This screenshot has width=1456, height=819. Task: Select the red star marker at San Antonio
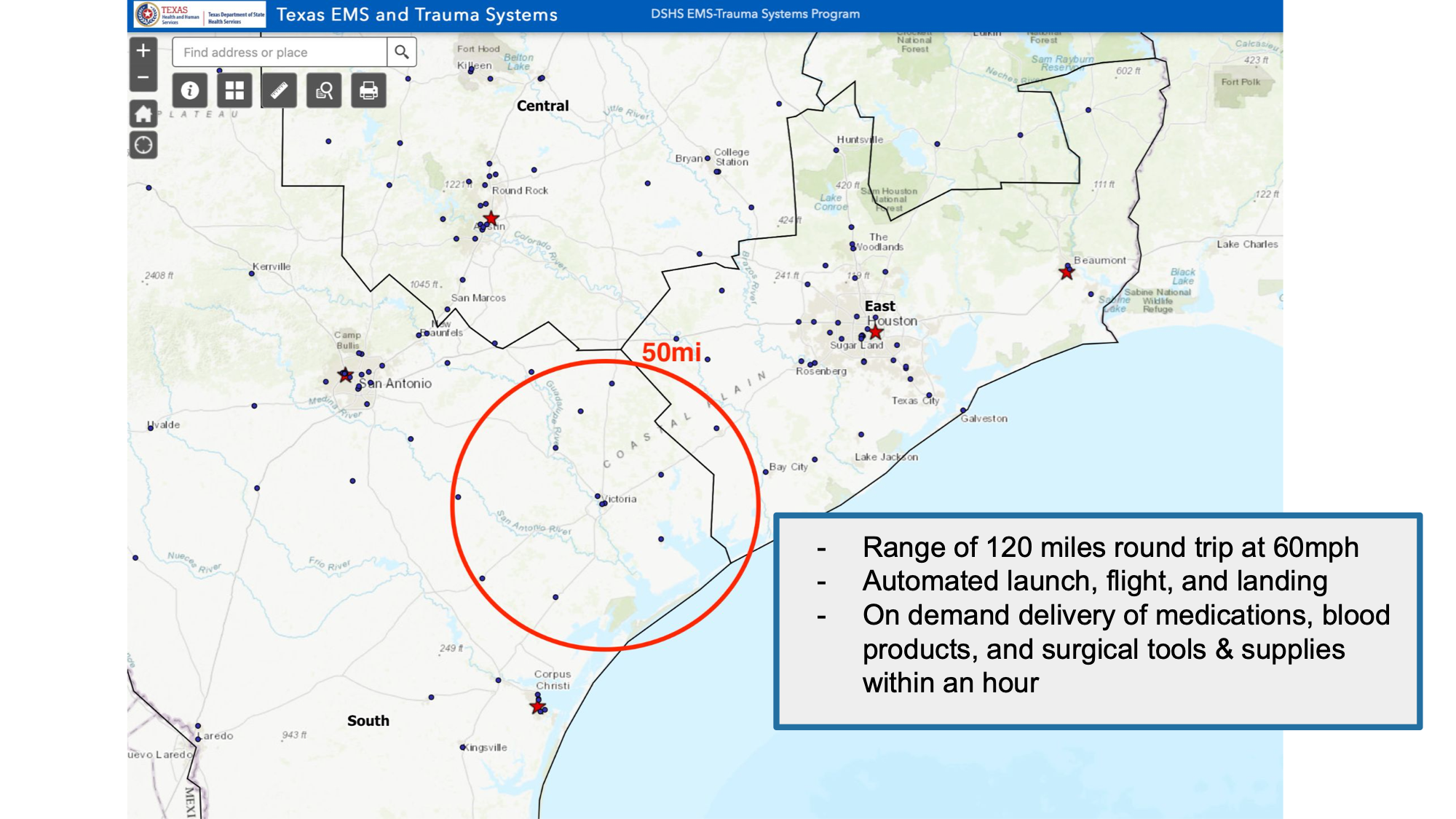[346, 376]
